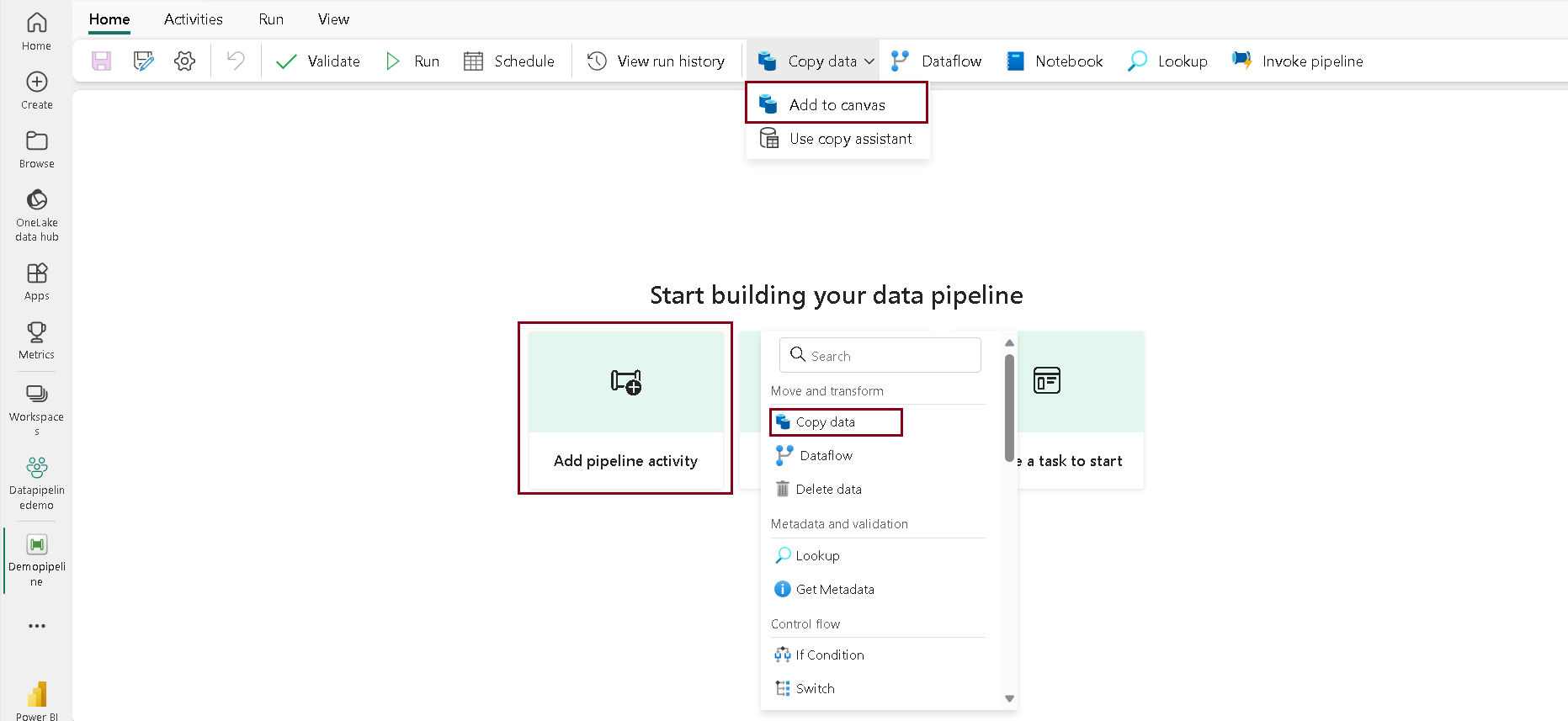Image resolution: width=1568 pixels, height=721 pixels.
Task: Add a Notebook activity
Action: pos(1055,61)
